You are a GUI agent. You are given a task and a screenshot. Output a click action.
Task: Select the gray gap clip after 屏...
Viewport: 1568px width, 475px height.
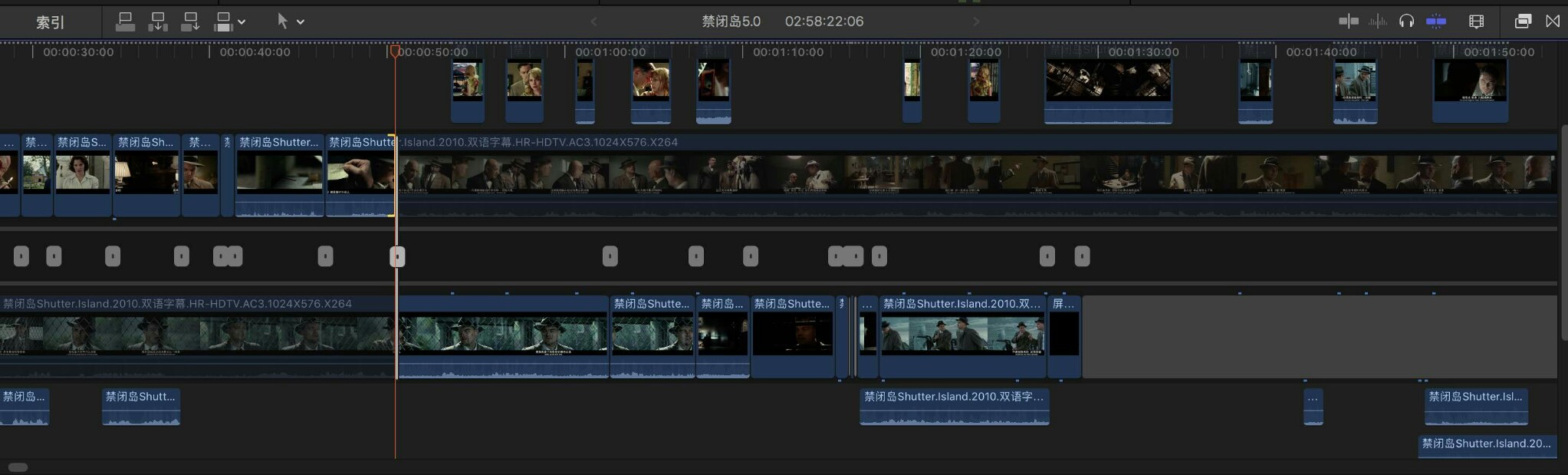(x=1320, y=336)
